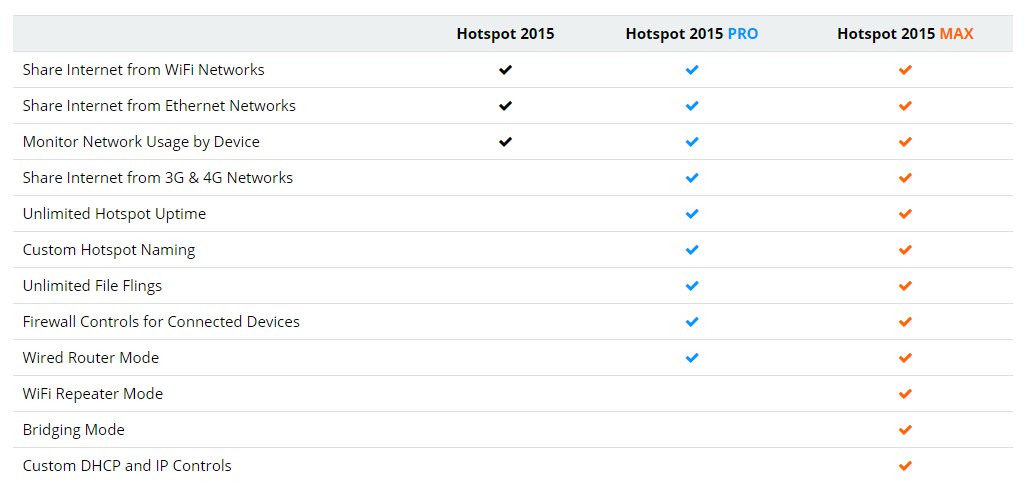The image size is (1028, 494).
Task: Click PRO checkmark for Firewall Controls row
Action: 692,322
